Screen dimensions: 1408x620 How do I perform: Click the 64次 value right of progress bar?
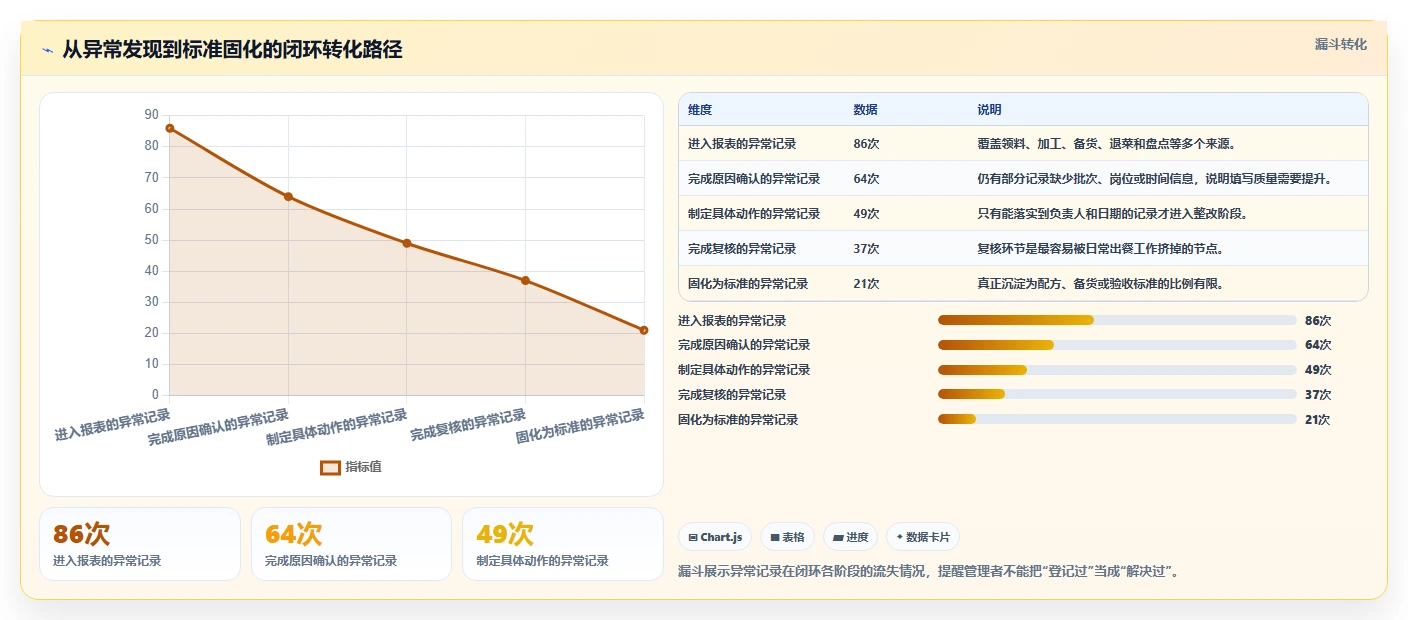click(x=1318, y=345)
